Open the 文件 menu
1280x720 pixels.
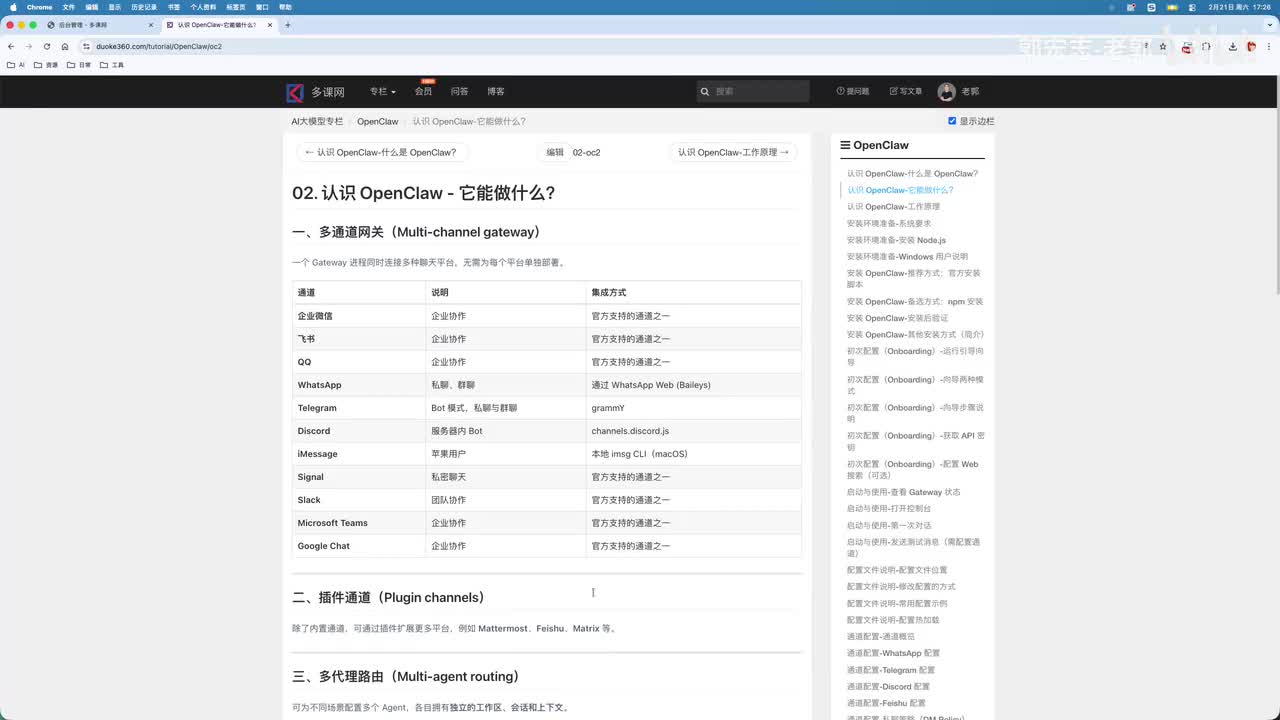pos(69,7)
